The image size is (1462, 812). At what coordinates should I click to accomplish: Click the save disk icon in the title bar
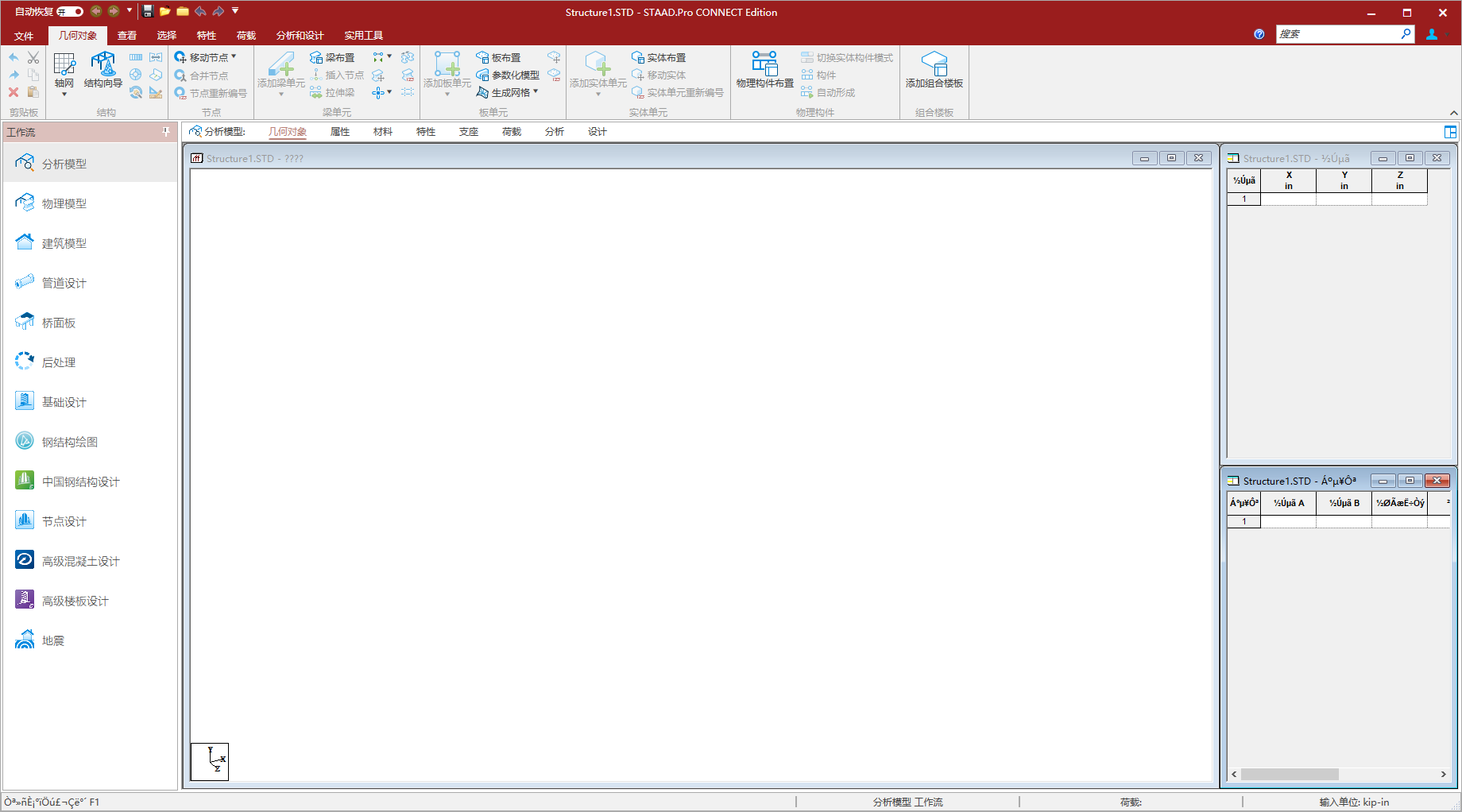click(148, 11)
